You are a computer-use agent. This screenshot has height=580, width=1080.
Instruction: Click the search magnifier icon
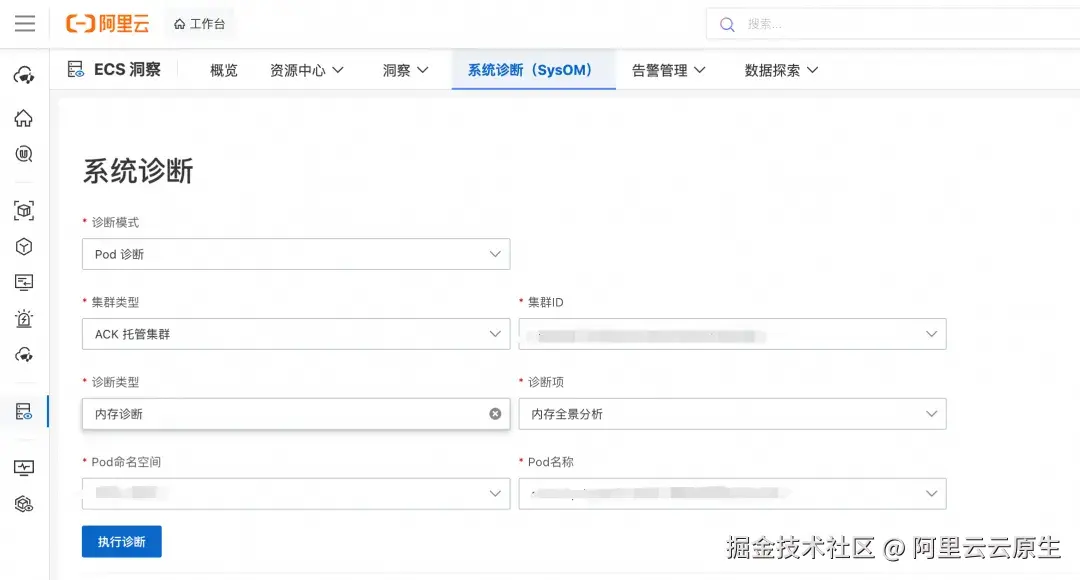tap(727, 25)
